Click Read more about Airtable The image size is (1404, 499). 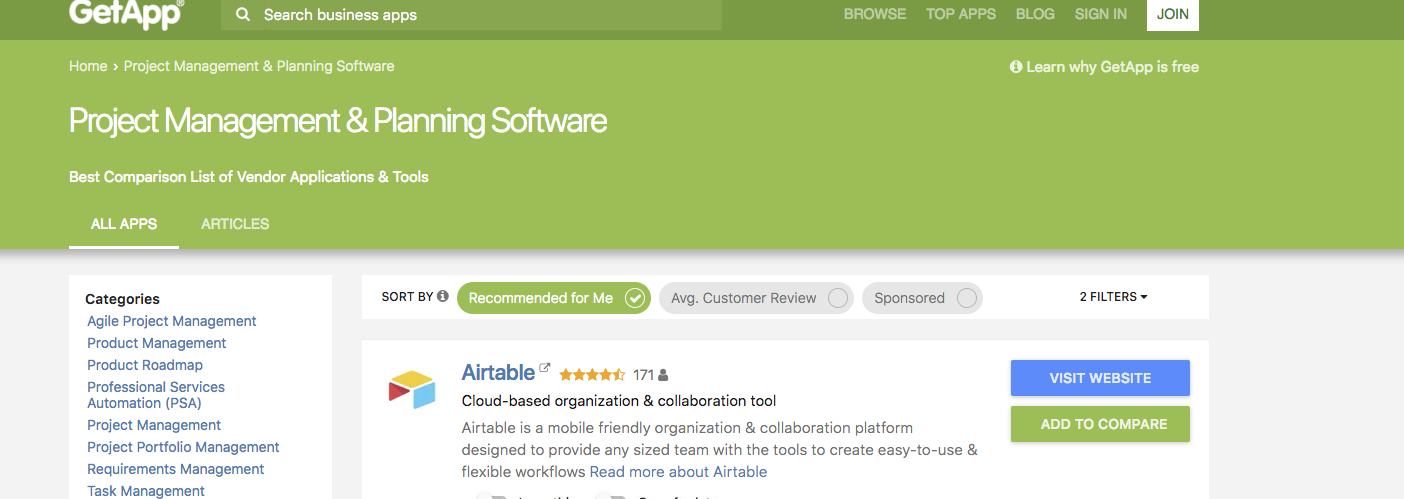(678, 472)
